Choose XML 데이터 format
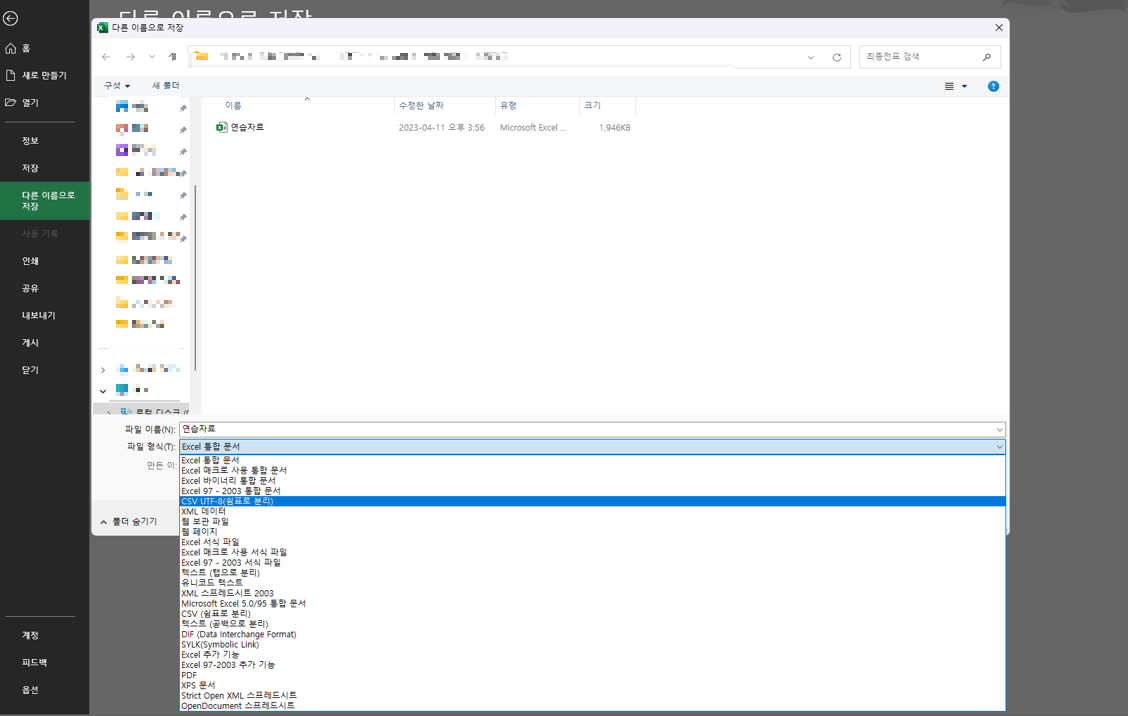1128x716 pixels. pyautogui.click(x=592, y=512)
